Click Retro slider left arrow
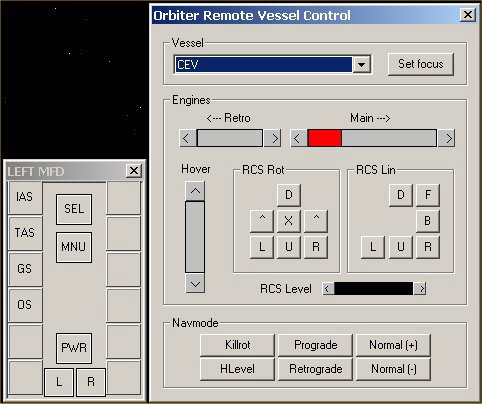 tap(187, 138)
